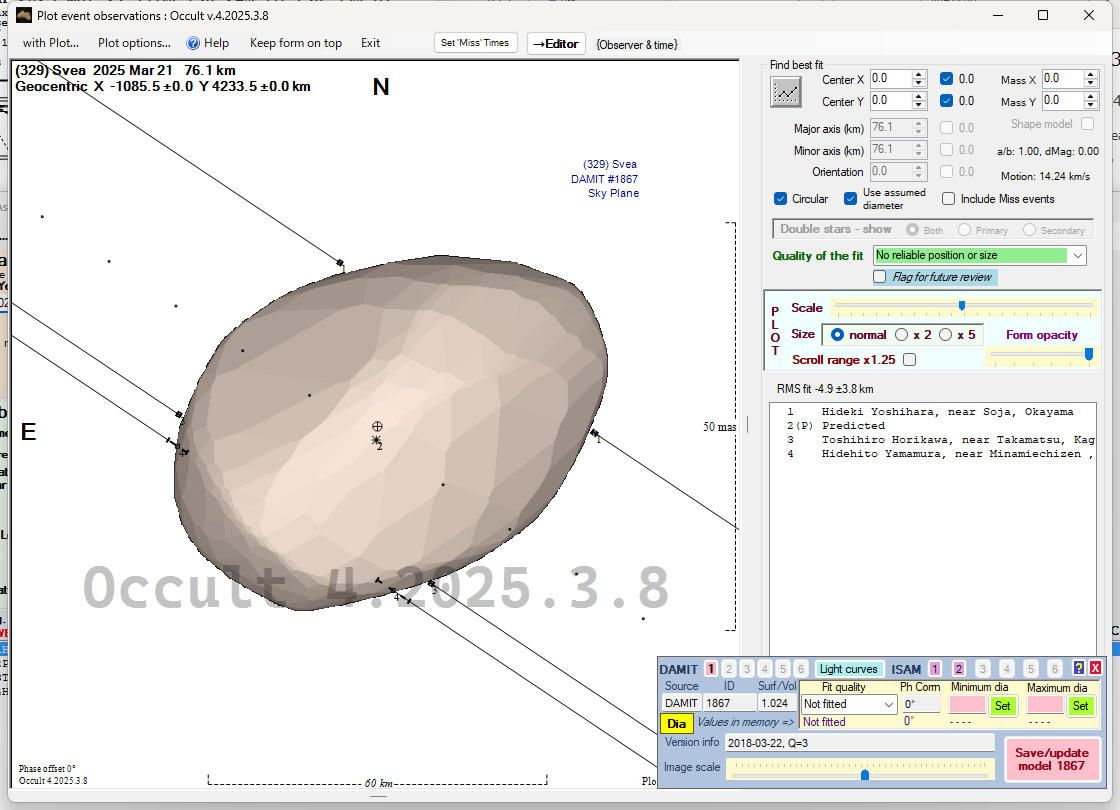Adjust the Image scale slider

pyautogui.click(x=865, y=774)
